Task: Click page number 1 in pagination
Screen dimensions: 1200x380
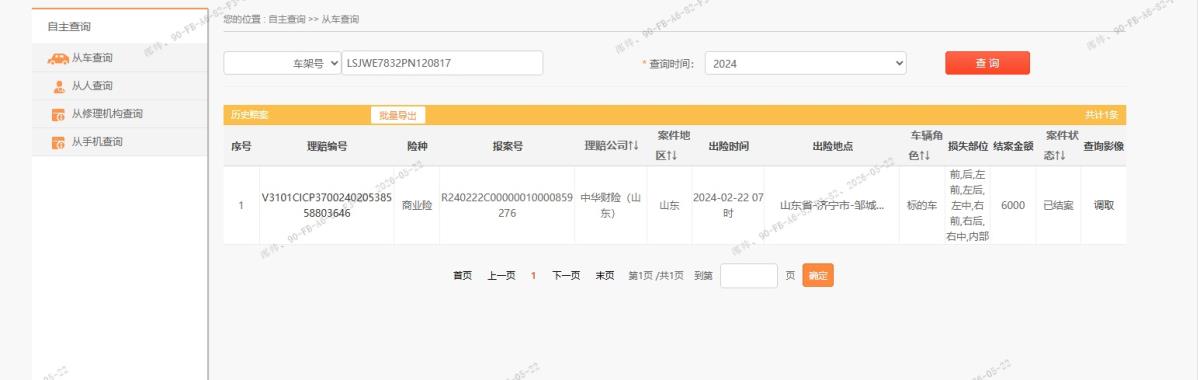Action: [534, 275]
